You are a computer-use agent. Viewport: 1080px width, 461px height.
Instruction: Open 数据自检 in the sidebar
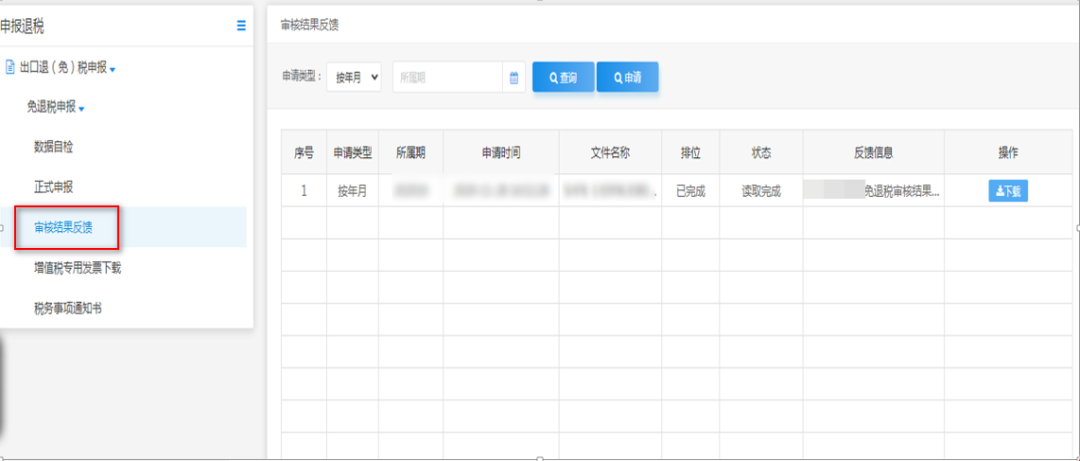[x=54, y=146]
